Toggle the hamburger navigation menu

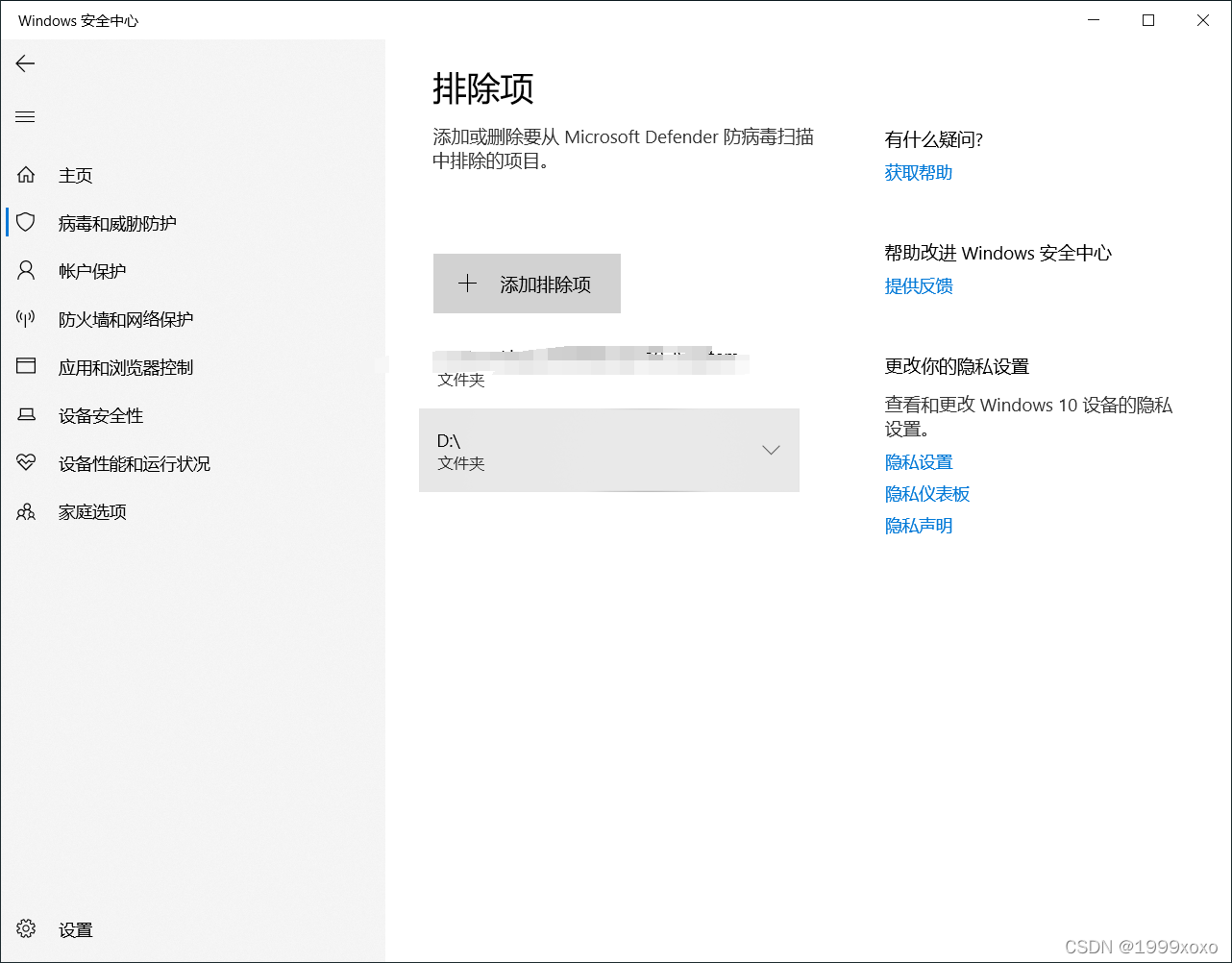[26, 117]
